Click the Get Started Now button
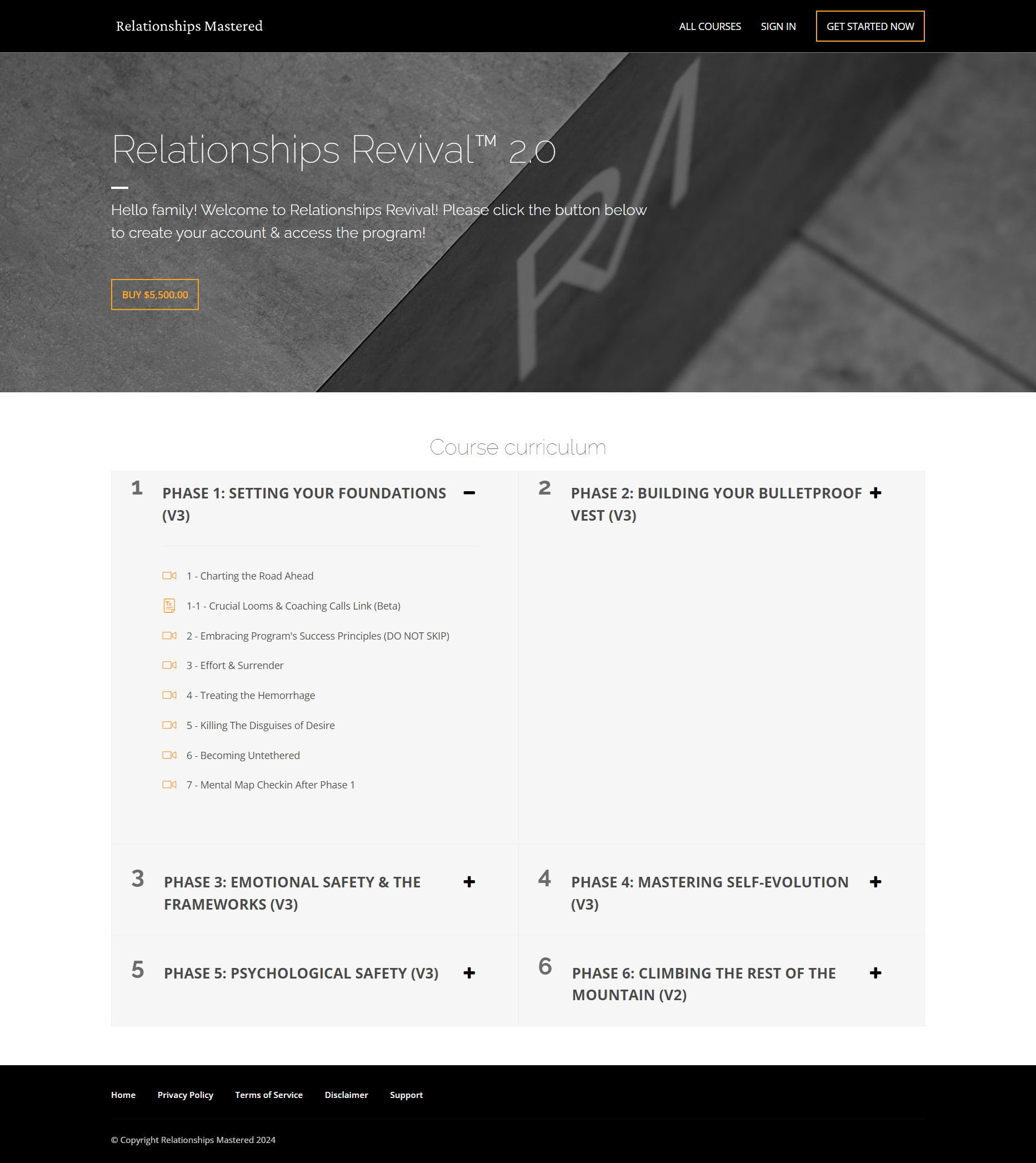This screenshot has width=1036, height=1163. click(x=870, y=26)
